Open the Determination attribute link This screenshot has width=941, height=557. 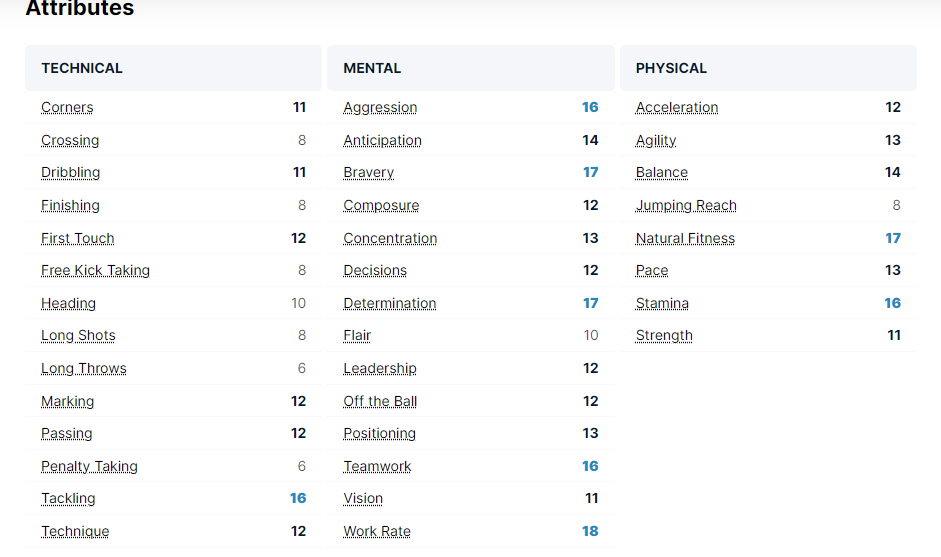point(389,304)
